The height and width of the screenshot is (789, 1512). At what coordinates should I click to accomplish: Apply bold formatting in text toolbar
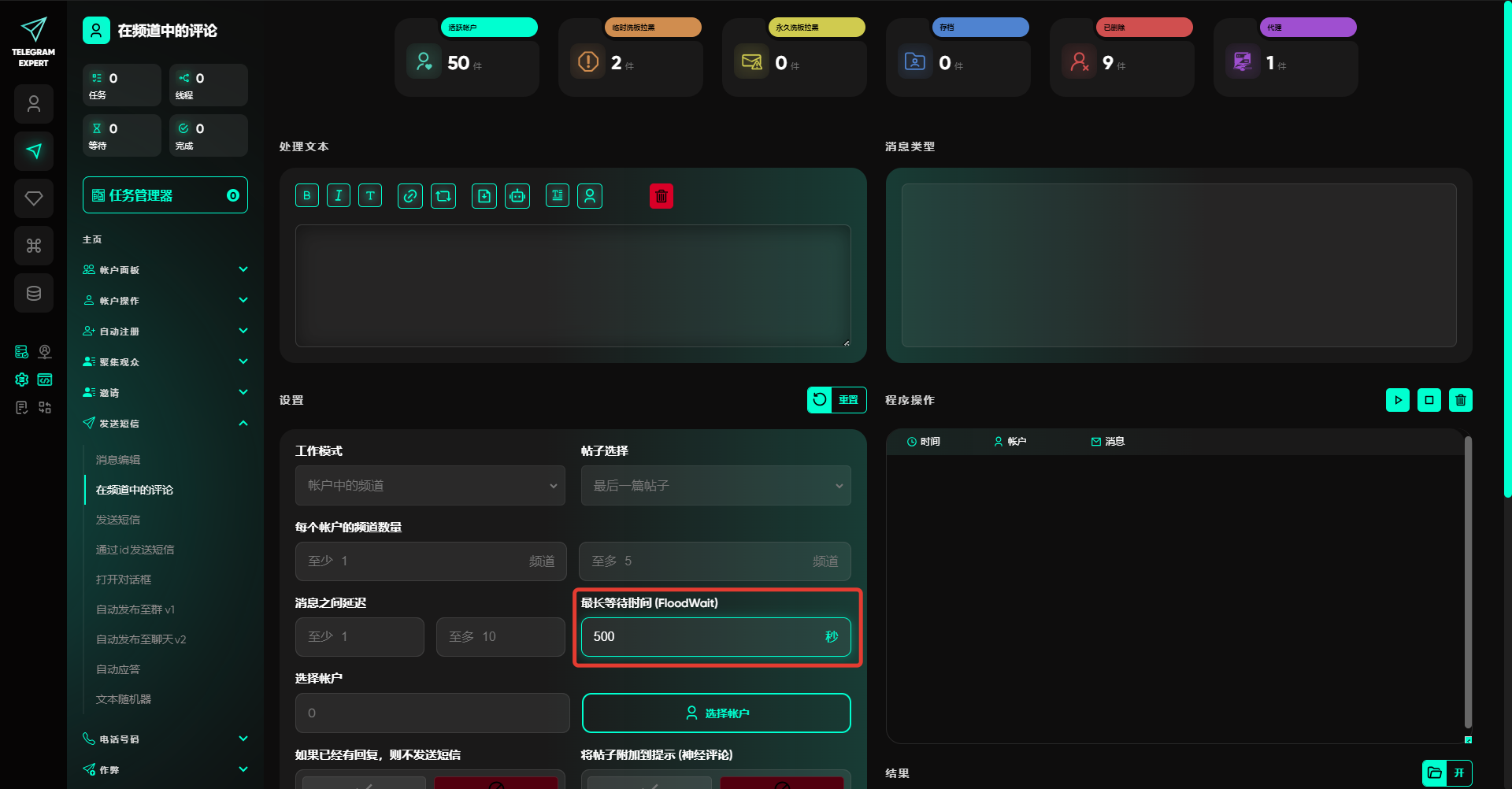(x=307, y=196)
